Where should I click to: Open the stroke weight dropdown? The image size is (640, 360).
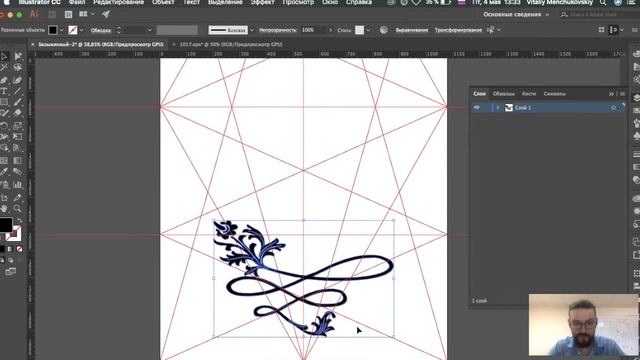point(149,30)
